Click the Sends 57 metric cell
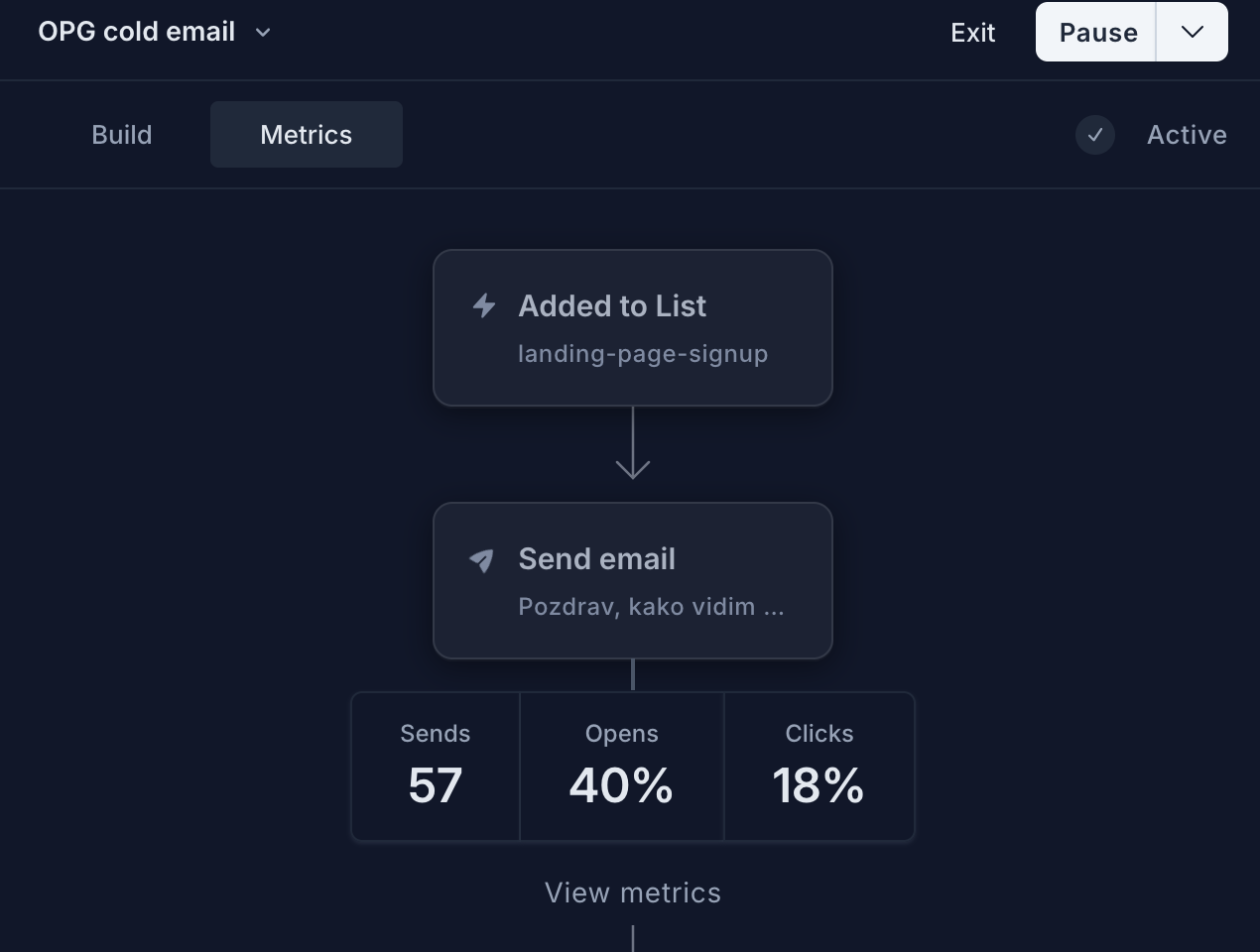This screenshot has width=1260, height=952. (x=435, y=766)
